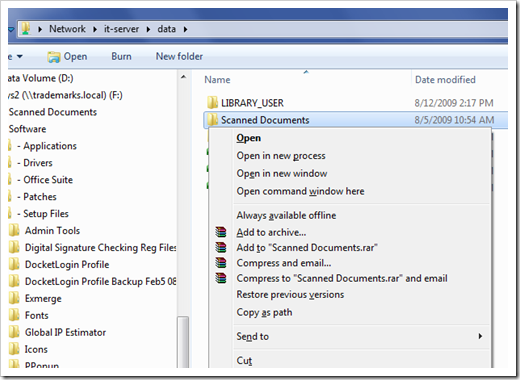Click Network breadcrumb in address bar

pyautogui.click(x=67, y=29)
